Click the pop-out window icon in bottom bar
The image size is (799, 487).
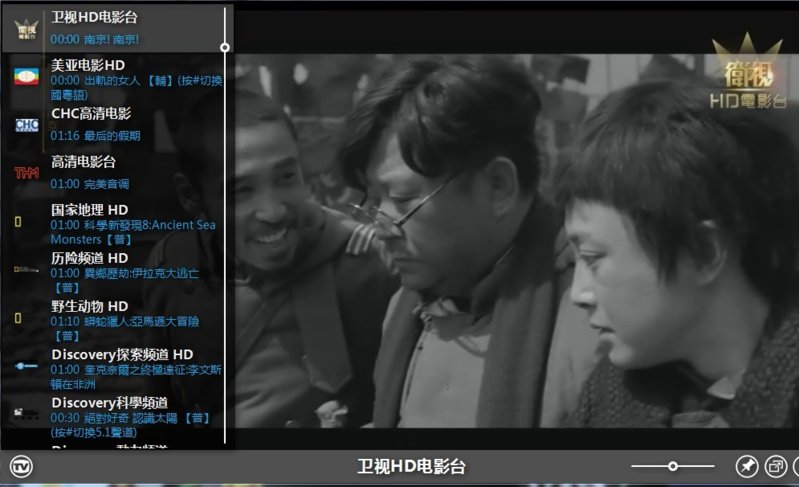pyautogui.click(x=775, y=466)
